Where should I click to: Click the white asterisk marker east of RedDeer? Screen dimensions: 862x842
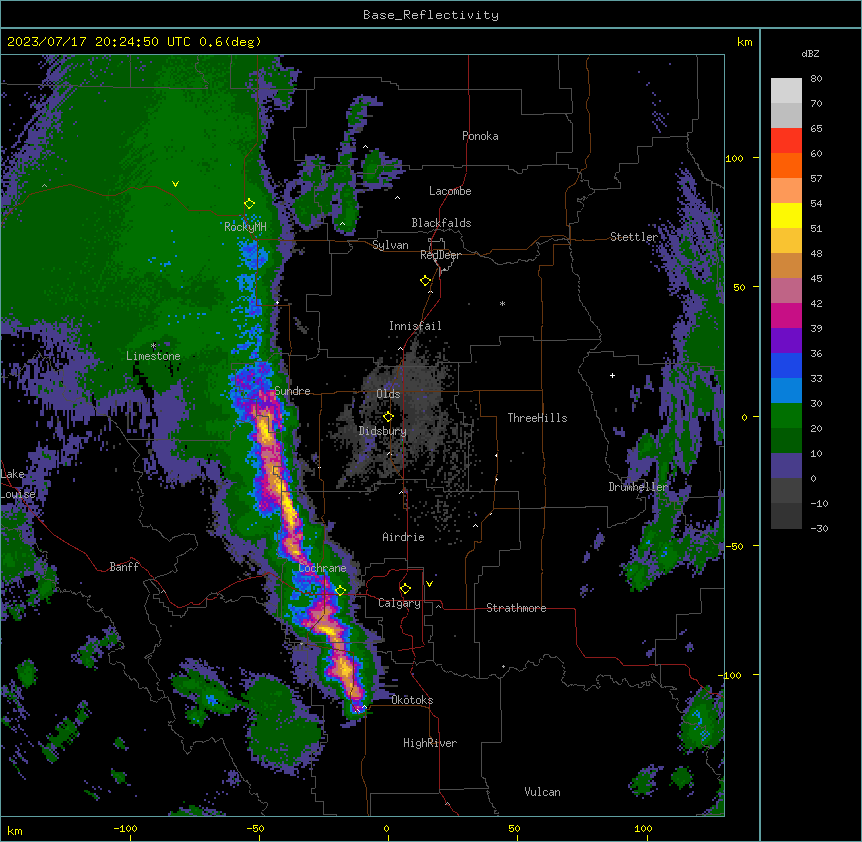coord(502,303)
